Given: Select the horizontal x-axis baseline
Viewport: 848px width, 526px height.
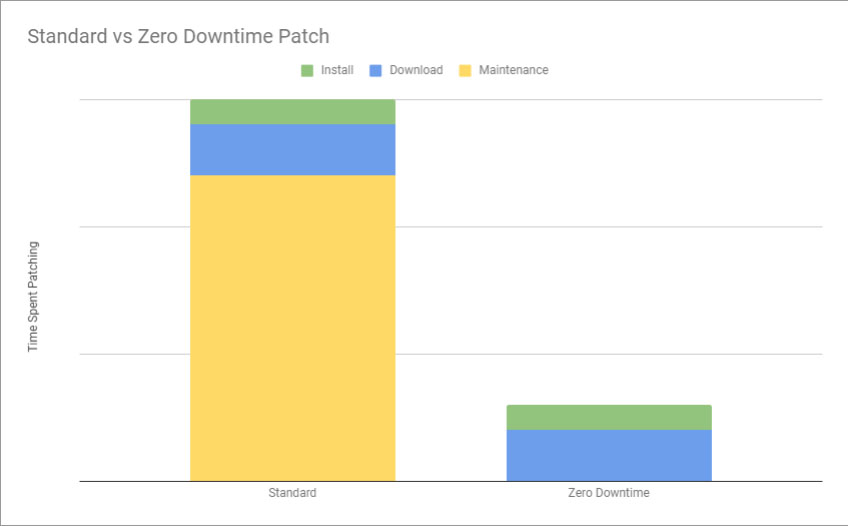Looking at the screenshot, I should (450, 482).
